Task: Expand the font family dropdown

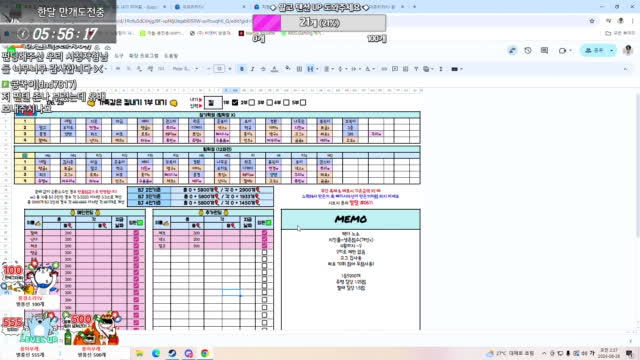Action: (x=185, y=69)
